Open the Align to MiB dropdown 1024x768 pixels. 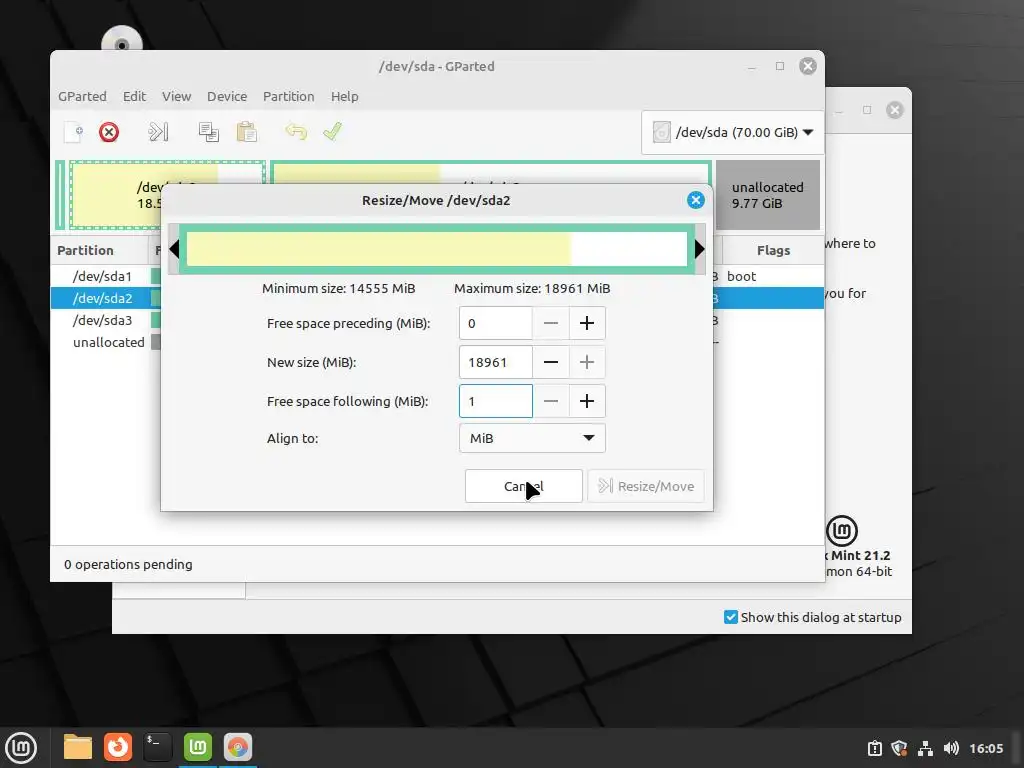tap(532, 438)
